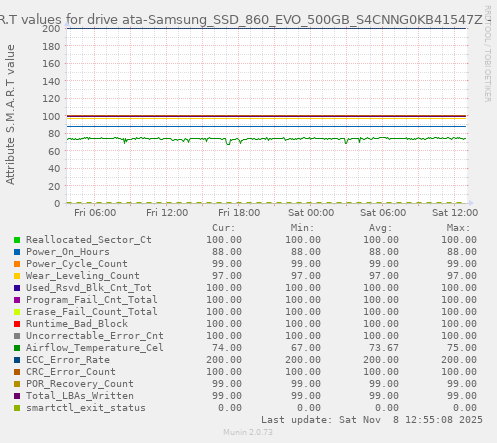This screenshot has width=497, height=443.
Task: Click the ECC_Error_Rate current value 200.00
Action: (x=224, y=360)
